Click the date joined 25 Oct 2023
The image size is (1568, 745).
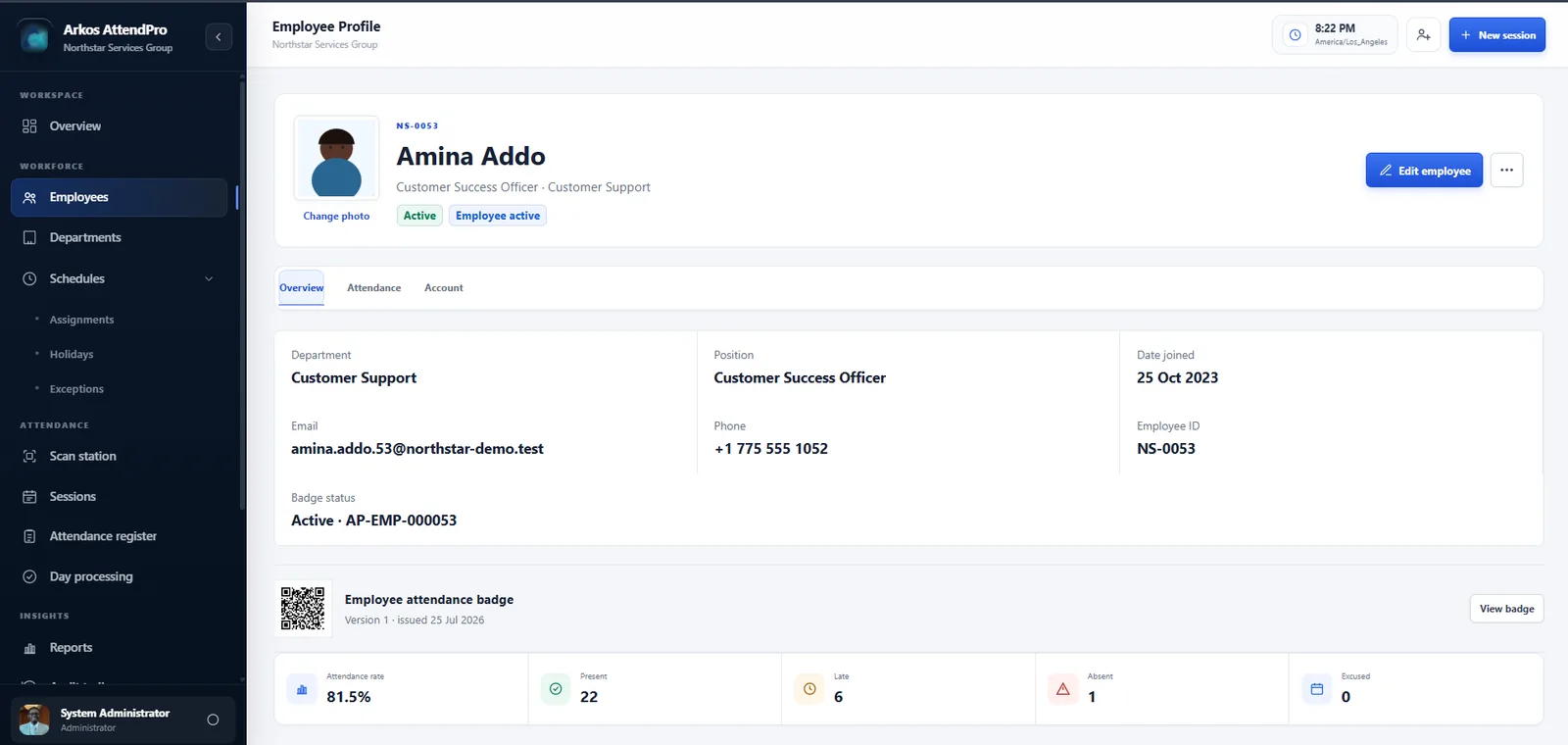pos(1177,378)
